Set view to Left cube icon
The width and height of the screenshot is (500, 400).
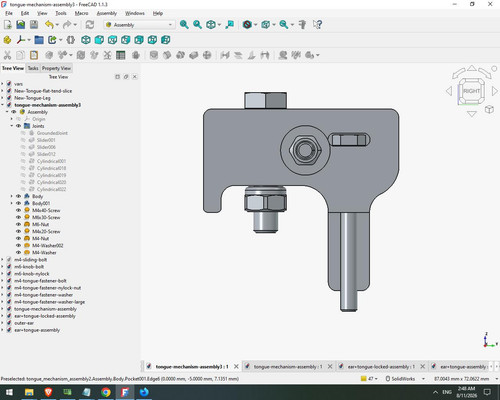(166, 40)
